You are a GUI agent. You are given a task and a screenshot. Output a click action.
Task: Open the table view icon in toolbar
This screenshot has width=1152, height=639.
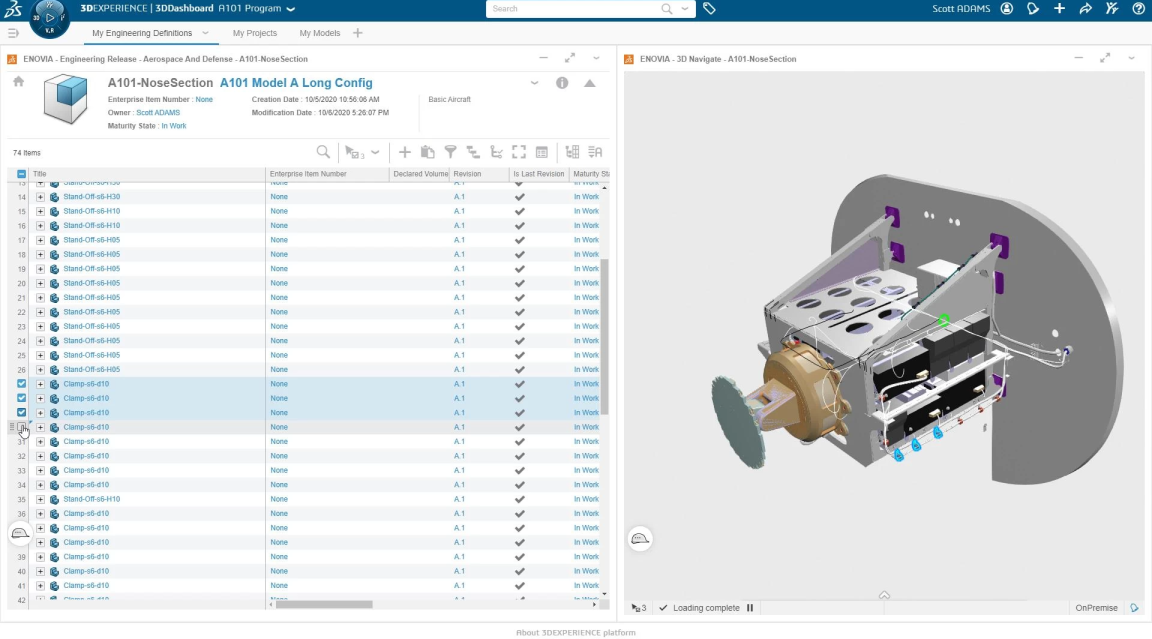click(541, 151)
